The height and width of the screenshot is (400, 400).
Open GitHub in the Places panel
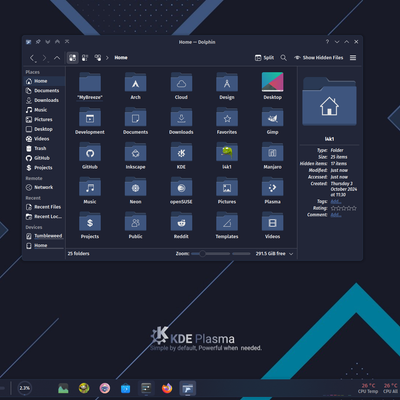click(x=44, y=158)
